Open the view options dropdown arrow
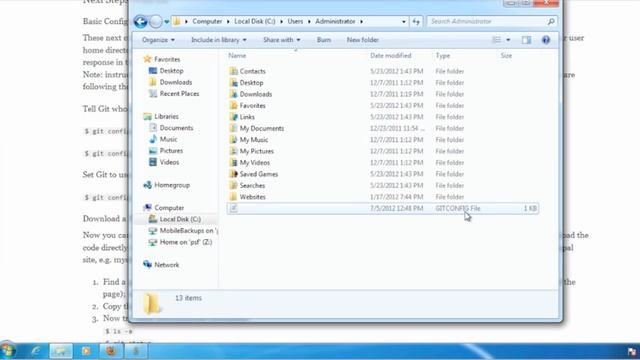This screenshot has height=360, width=640. [508, 40]
